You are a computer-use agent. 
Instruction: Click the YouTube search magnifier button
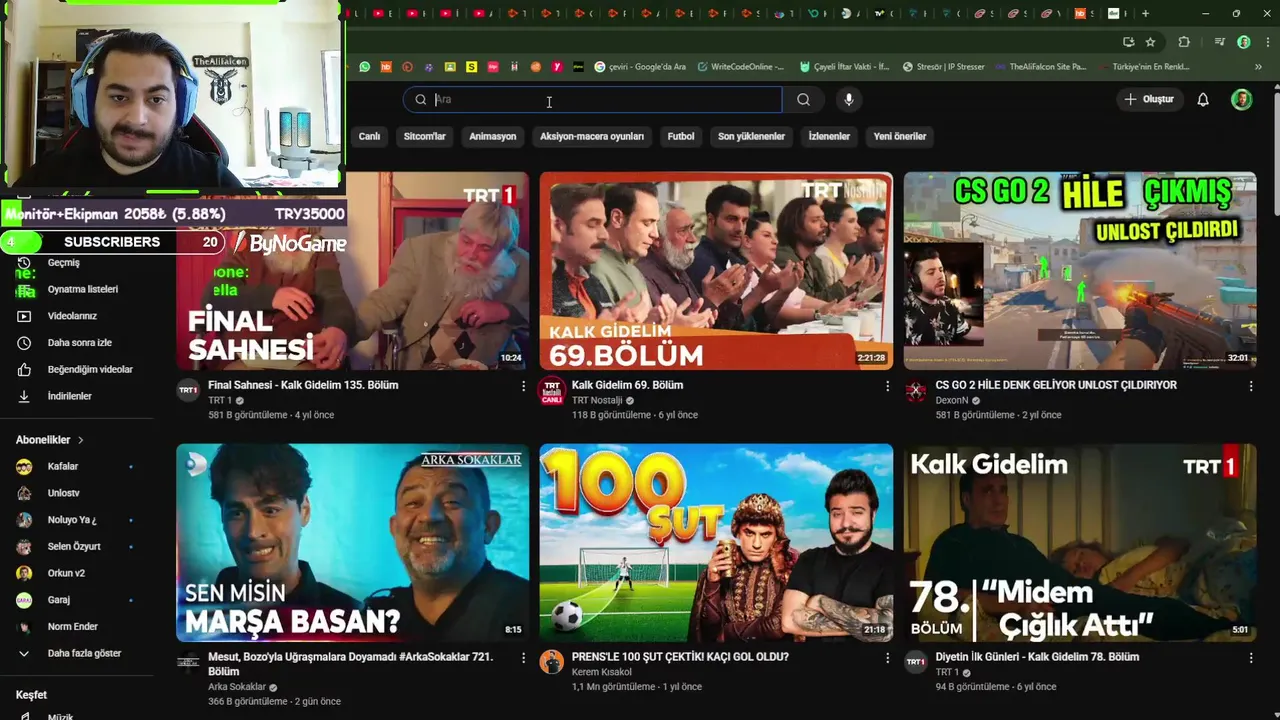803,99
